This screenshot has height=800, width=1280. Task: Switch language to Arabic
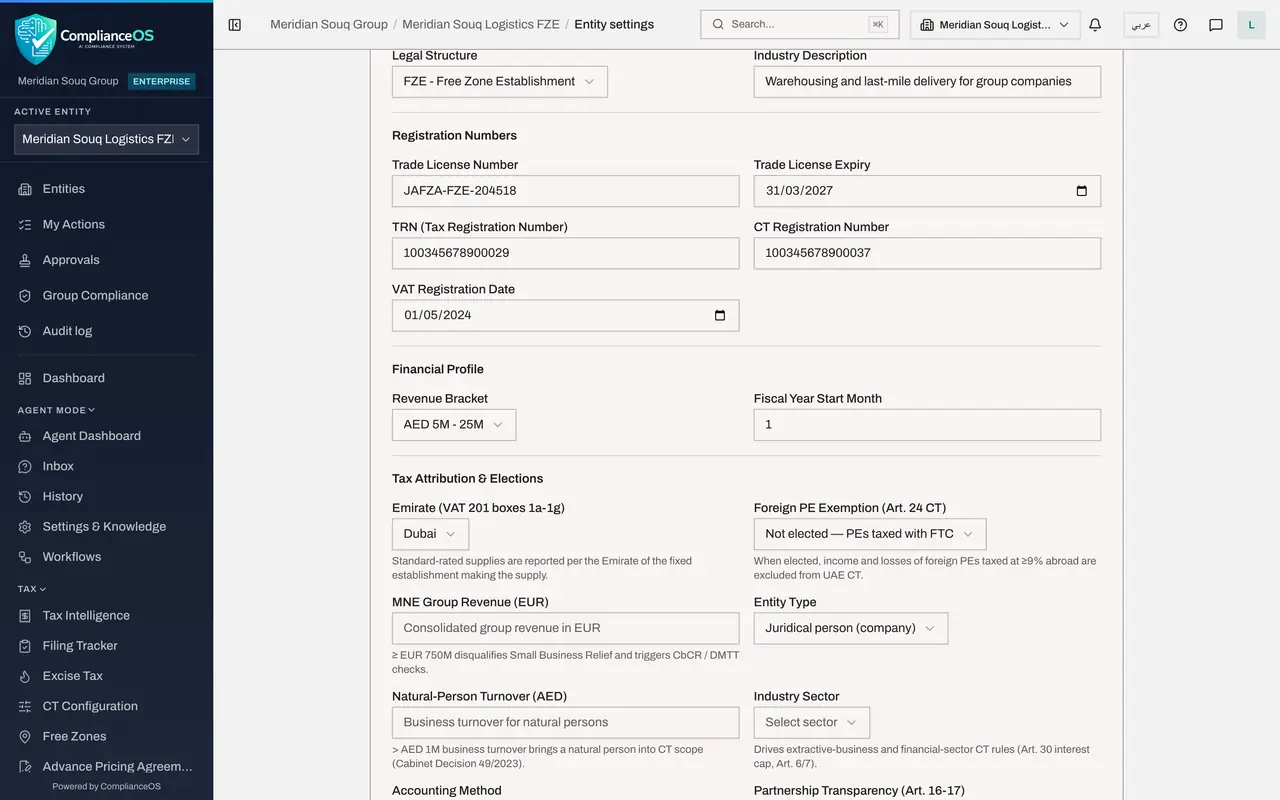[1141, 25]
